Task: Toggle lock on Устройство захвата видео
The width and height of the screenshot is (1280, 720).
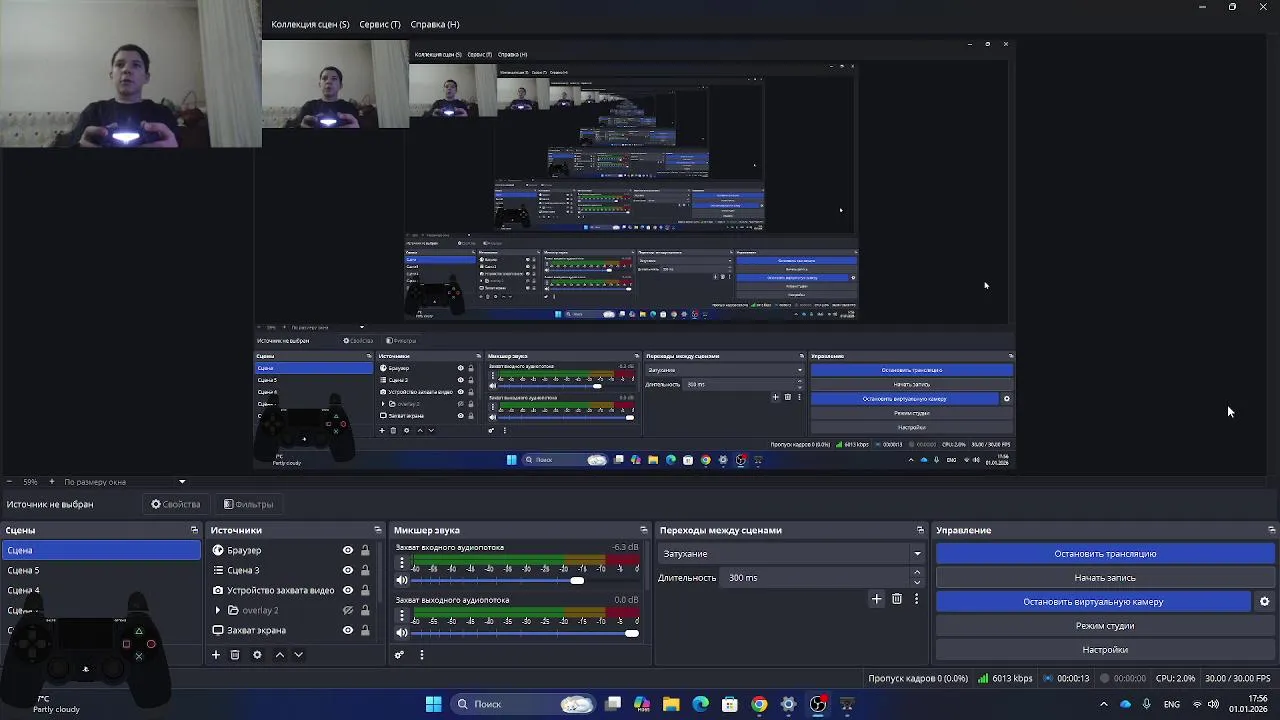Action: (365, 590)
